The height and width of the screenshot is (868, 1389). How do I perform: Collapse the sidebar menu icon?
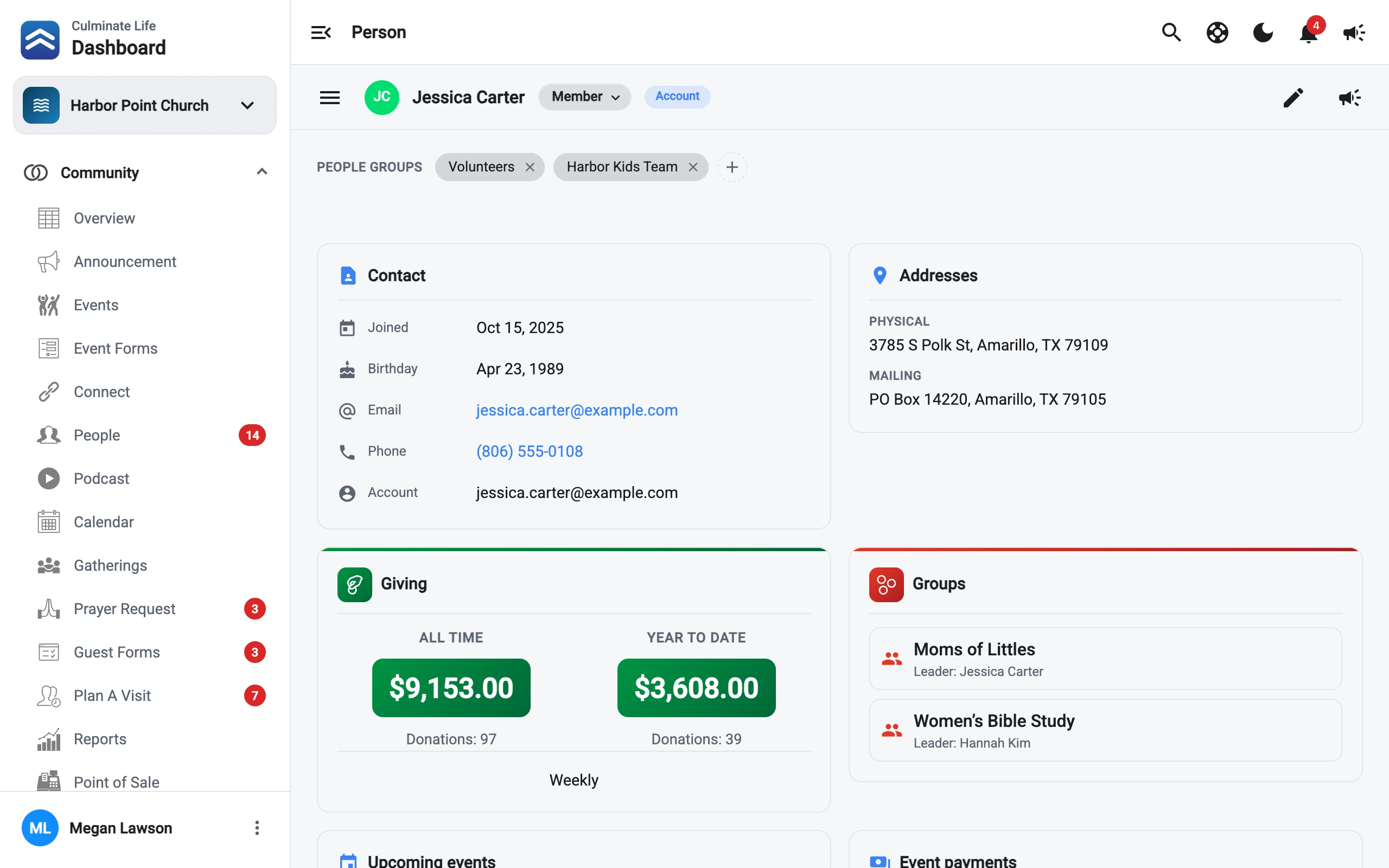pos(321,32)
